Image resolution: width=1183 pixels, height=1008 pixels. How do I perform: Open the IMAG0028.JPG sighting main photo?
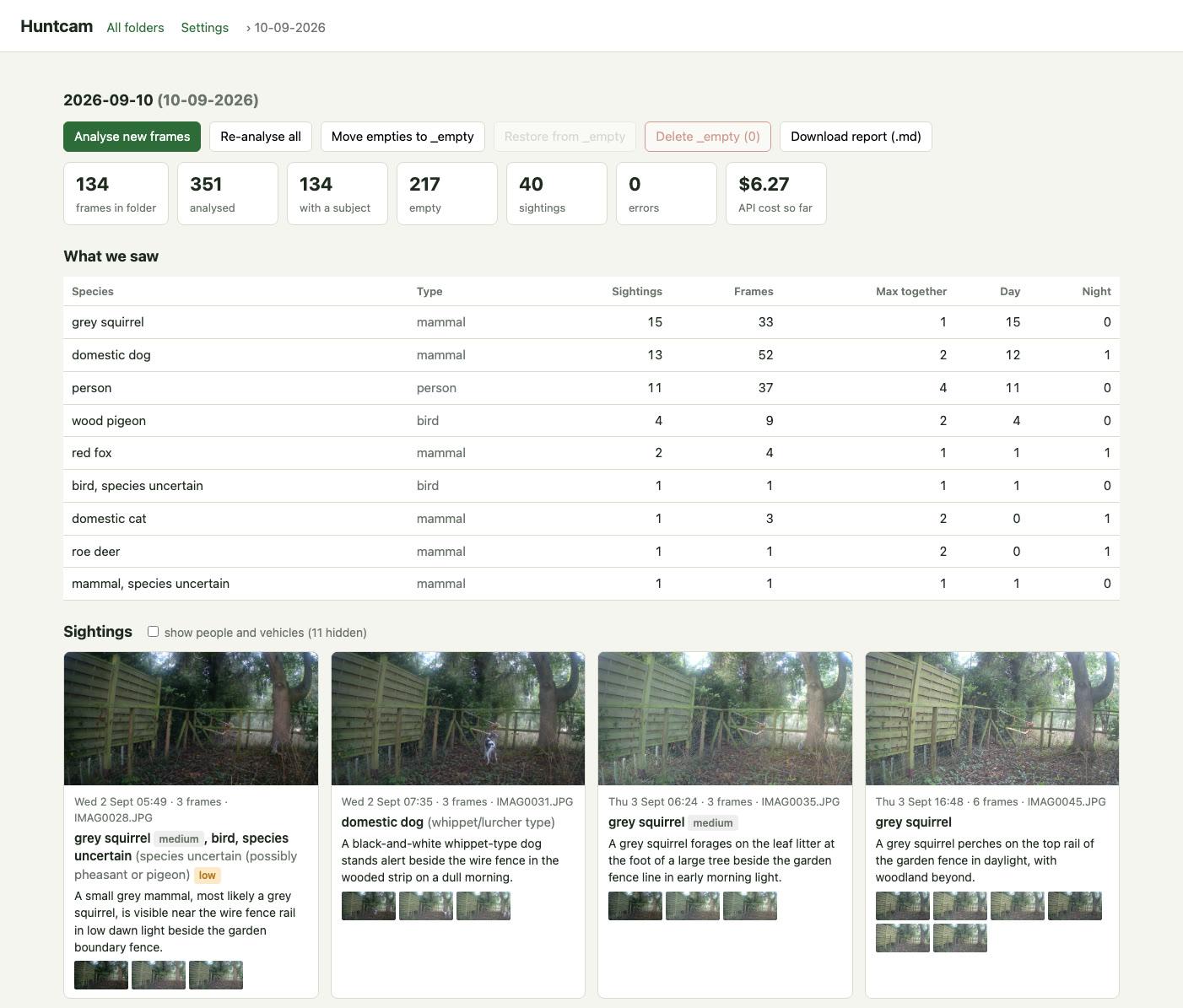191,719
